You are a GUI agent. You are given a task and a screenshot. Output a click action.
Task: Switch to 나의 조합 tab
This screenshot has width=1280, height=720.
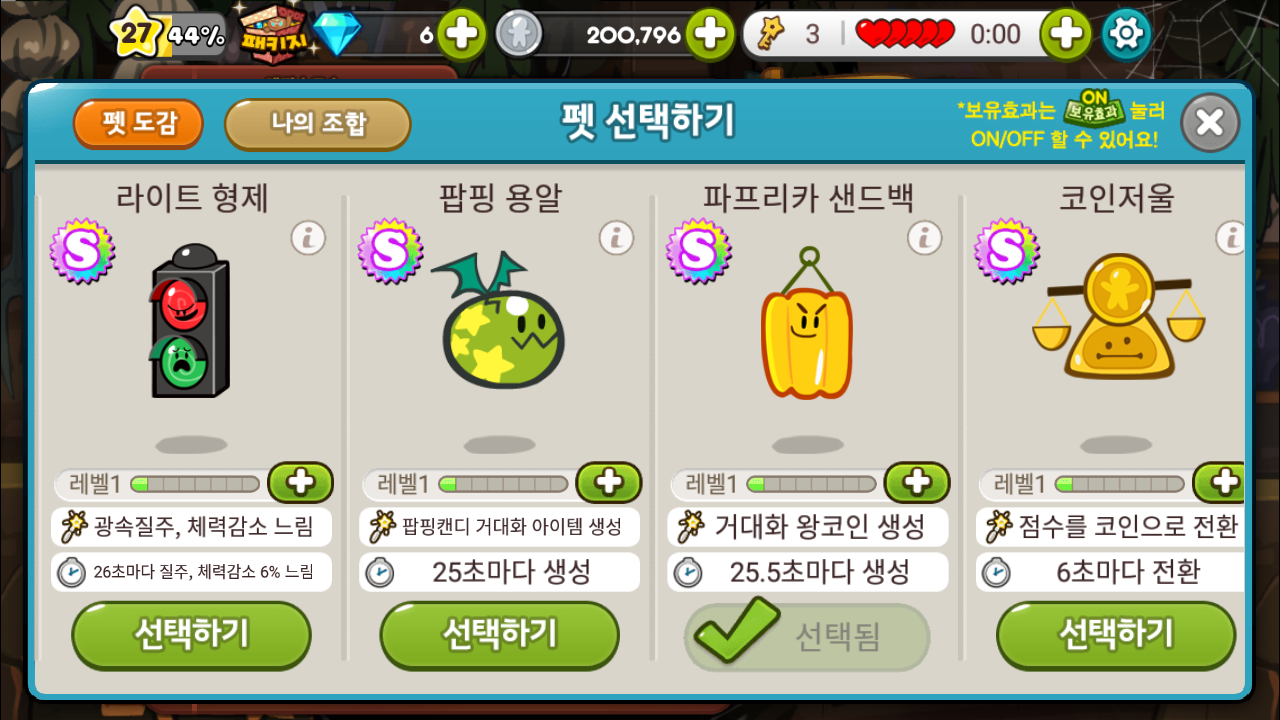click(x=318, y=124)
